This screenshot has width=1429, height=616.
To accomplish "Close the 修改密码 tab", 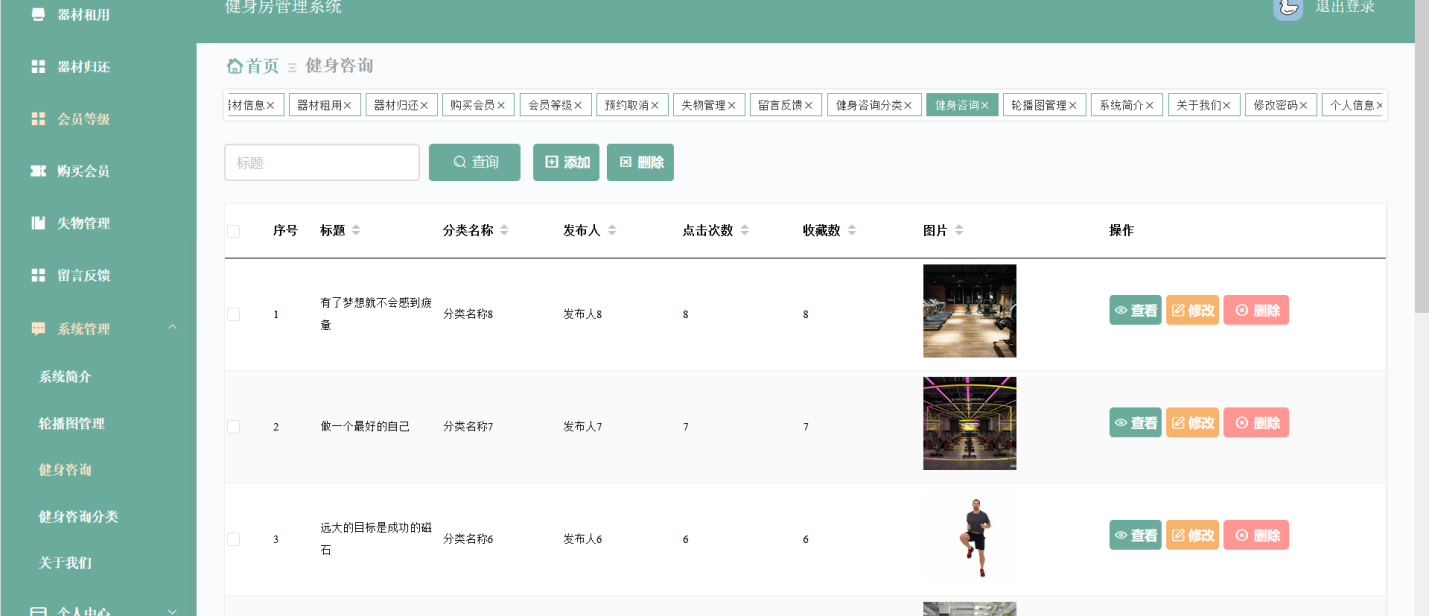I will click(1303, 105).
